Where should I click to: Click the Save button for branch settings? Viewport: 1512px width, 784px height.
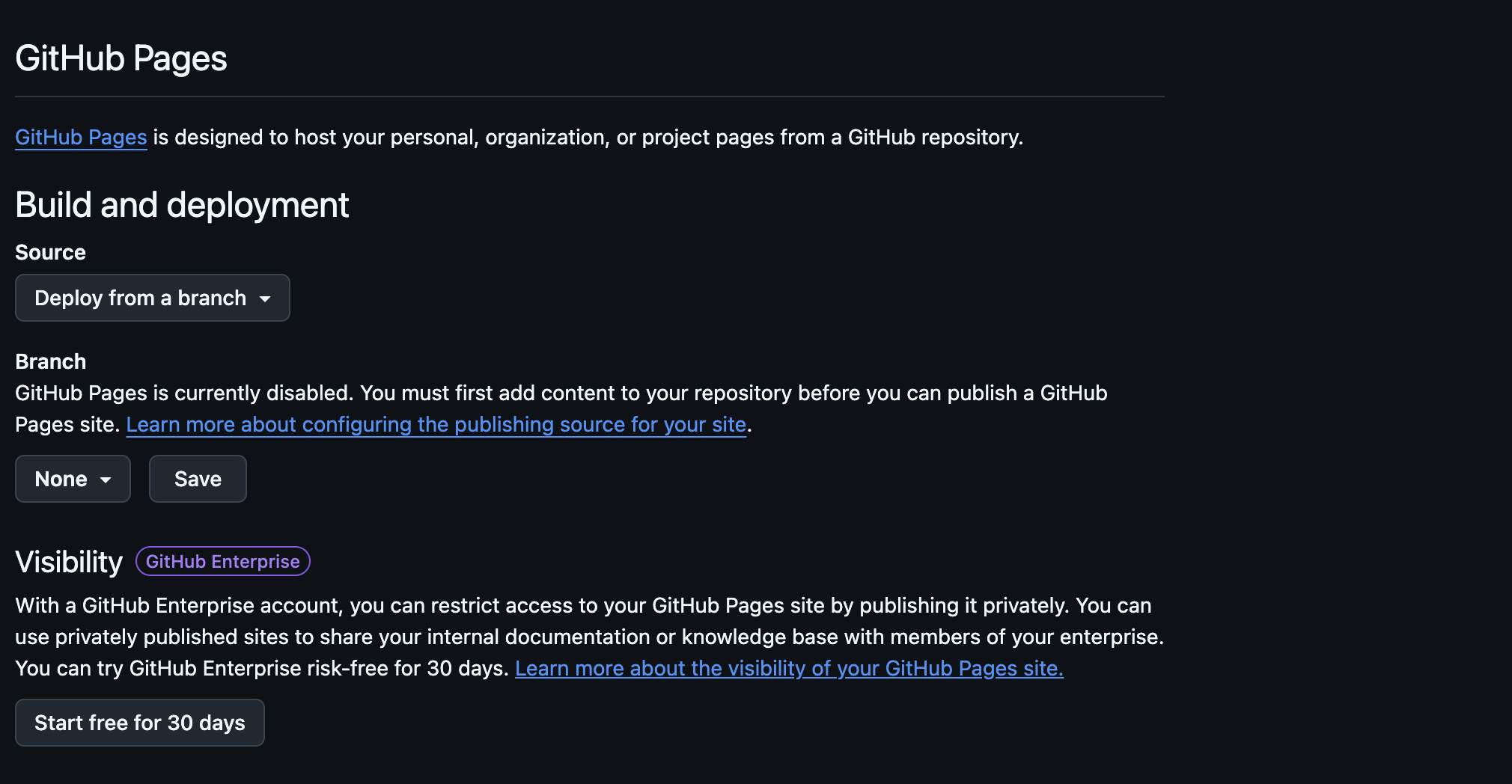[198, 479]
